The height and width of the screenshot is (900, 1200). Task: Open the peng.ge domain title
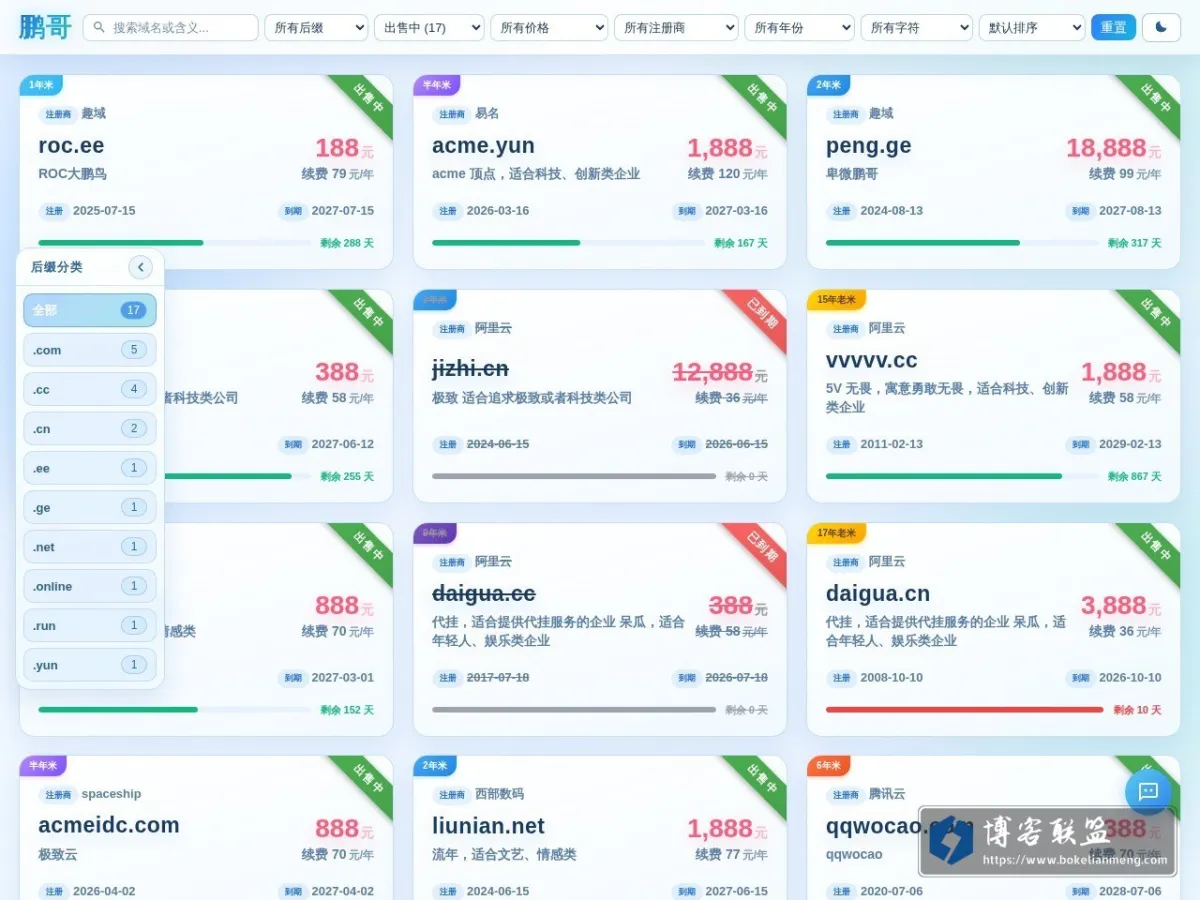pos(868,146)
